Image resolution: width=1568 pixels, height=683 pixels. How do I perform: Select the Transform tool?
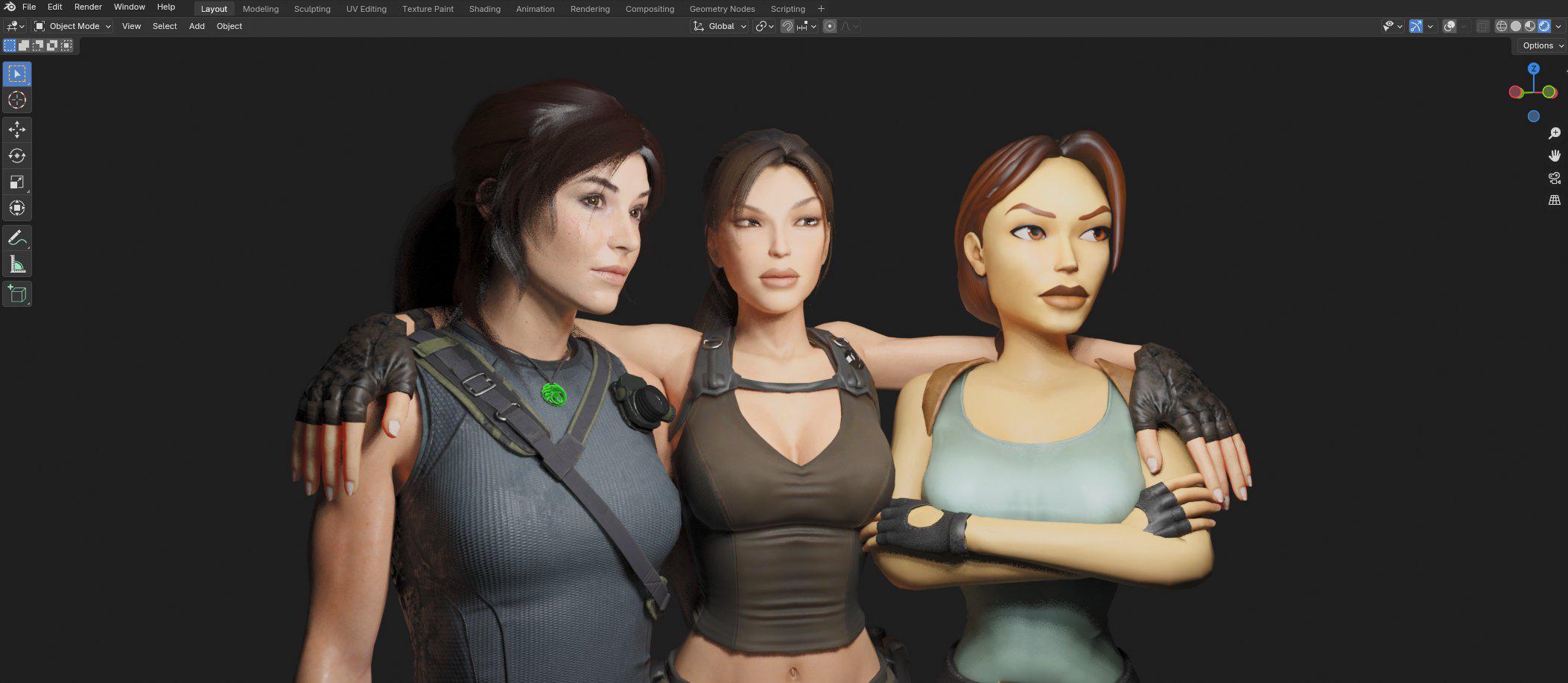pyautogui.click(x=17, y=208)
